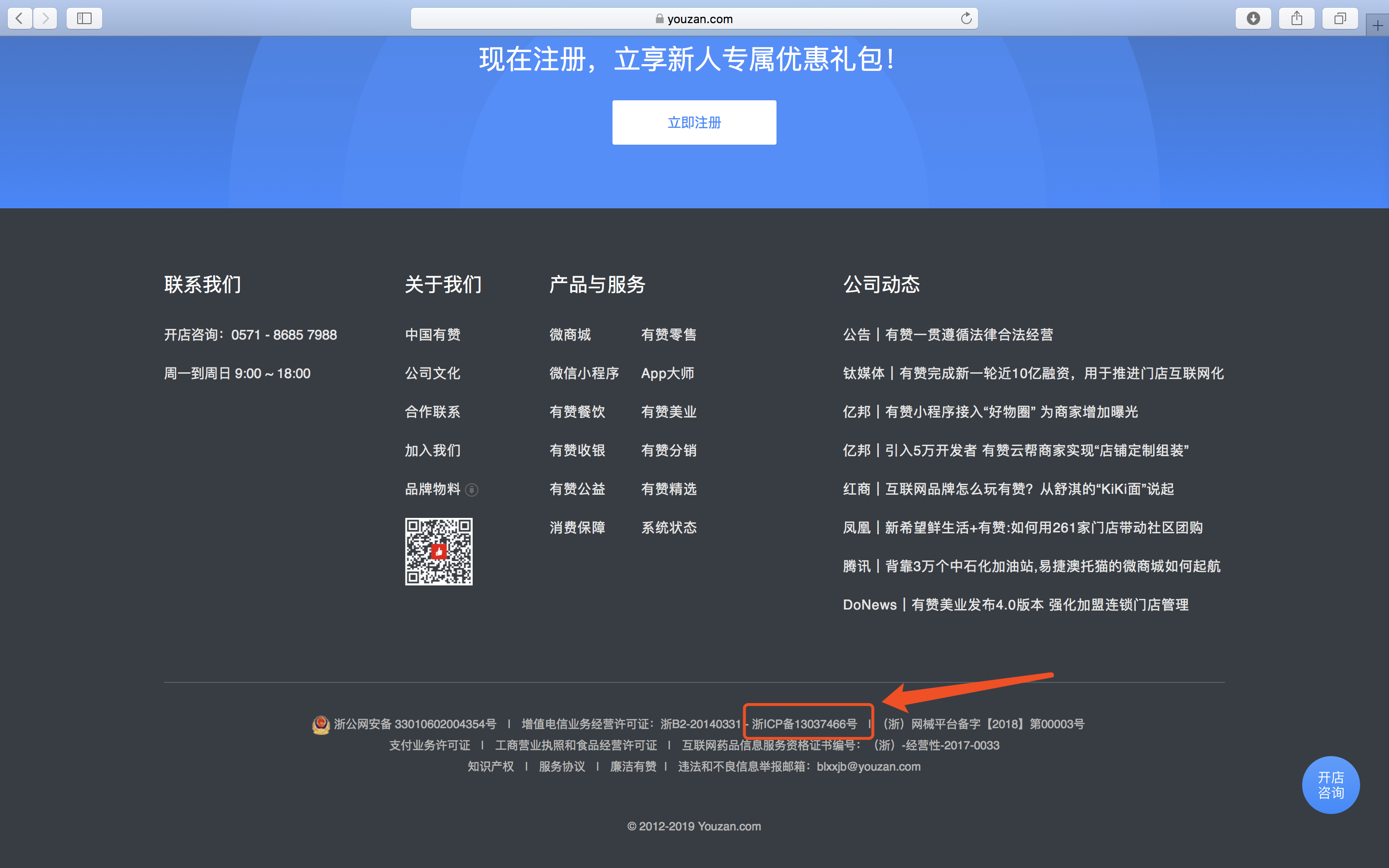Click the police badge icon in footer
Screen dimensions: 1389x868
pyautogui.click(x=321, y=724)
